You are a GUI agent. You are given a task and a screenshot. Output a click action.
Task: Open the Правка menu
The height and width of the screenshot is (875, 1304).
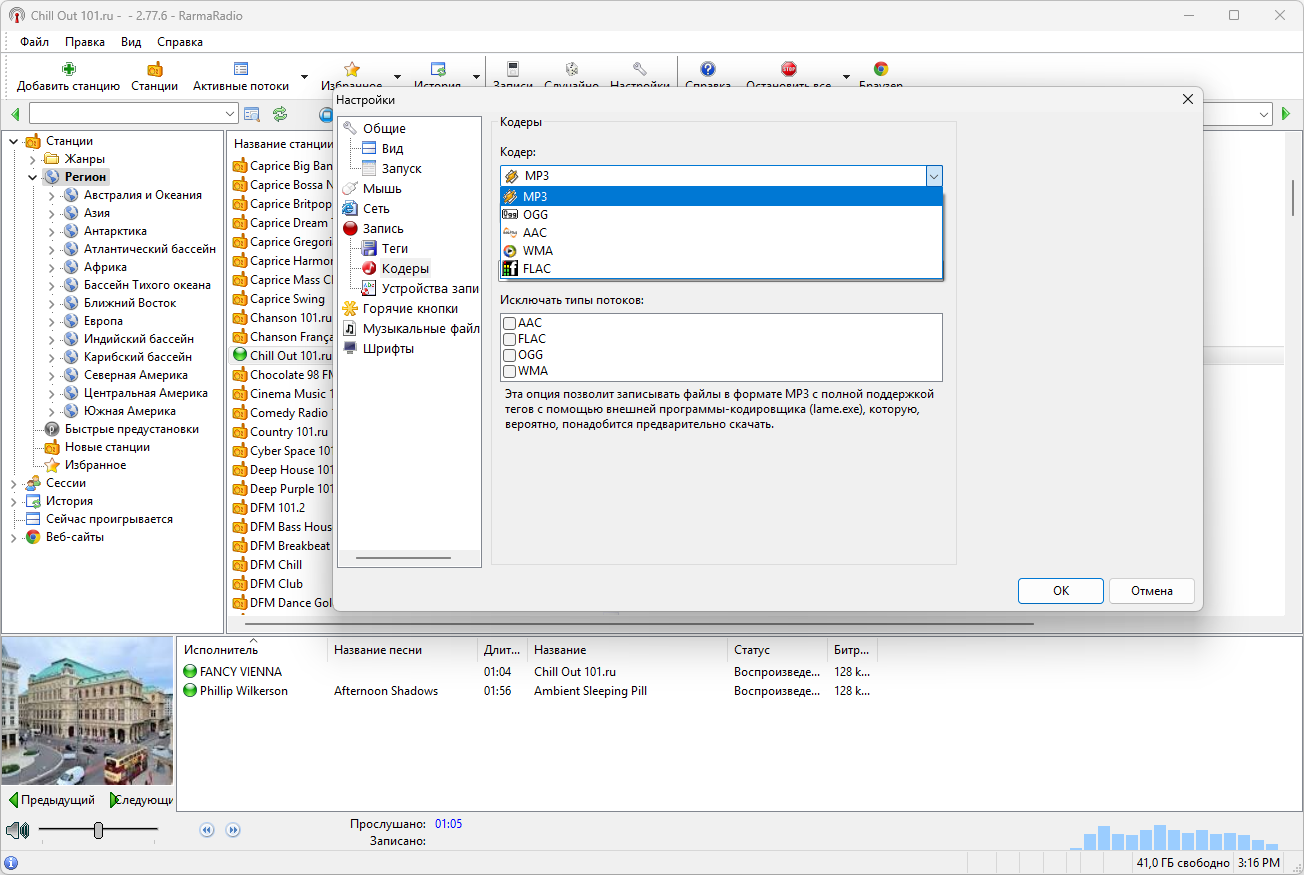[x=85, y=42]
